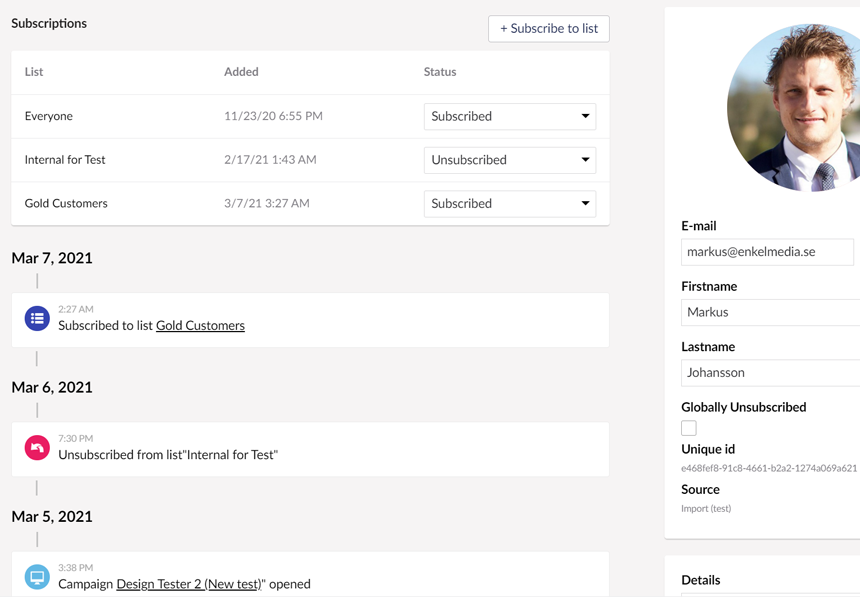Image resolution: width=860 pixels, height=600 pixels.
Task: Open the Internal for Test status dropdown
Action: click(510, 160)
